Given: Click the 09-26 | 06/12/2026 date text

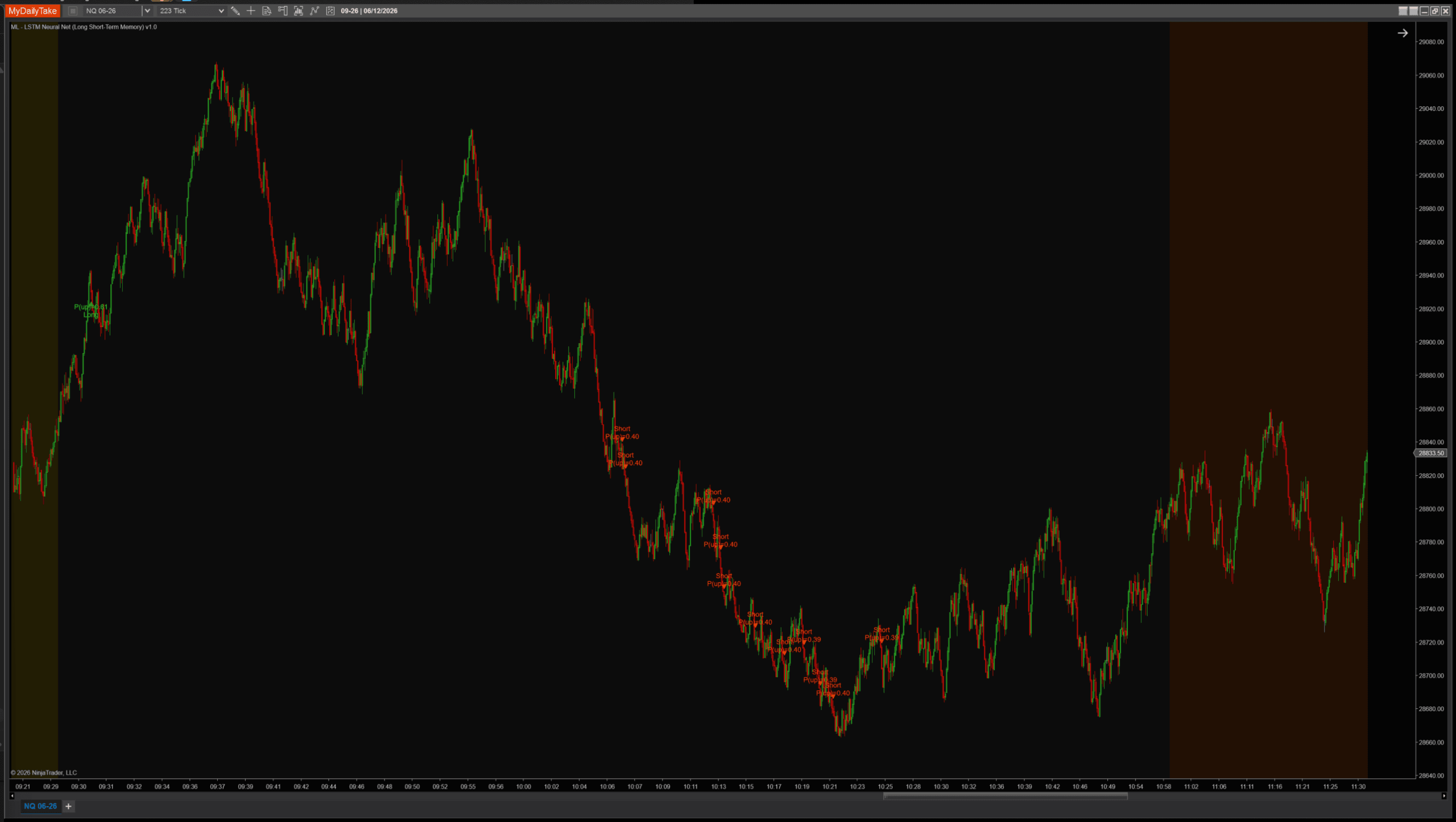Looking at the screenshot, I should point(369,11).
